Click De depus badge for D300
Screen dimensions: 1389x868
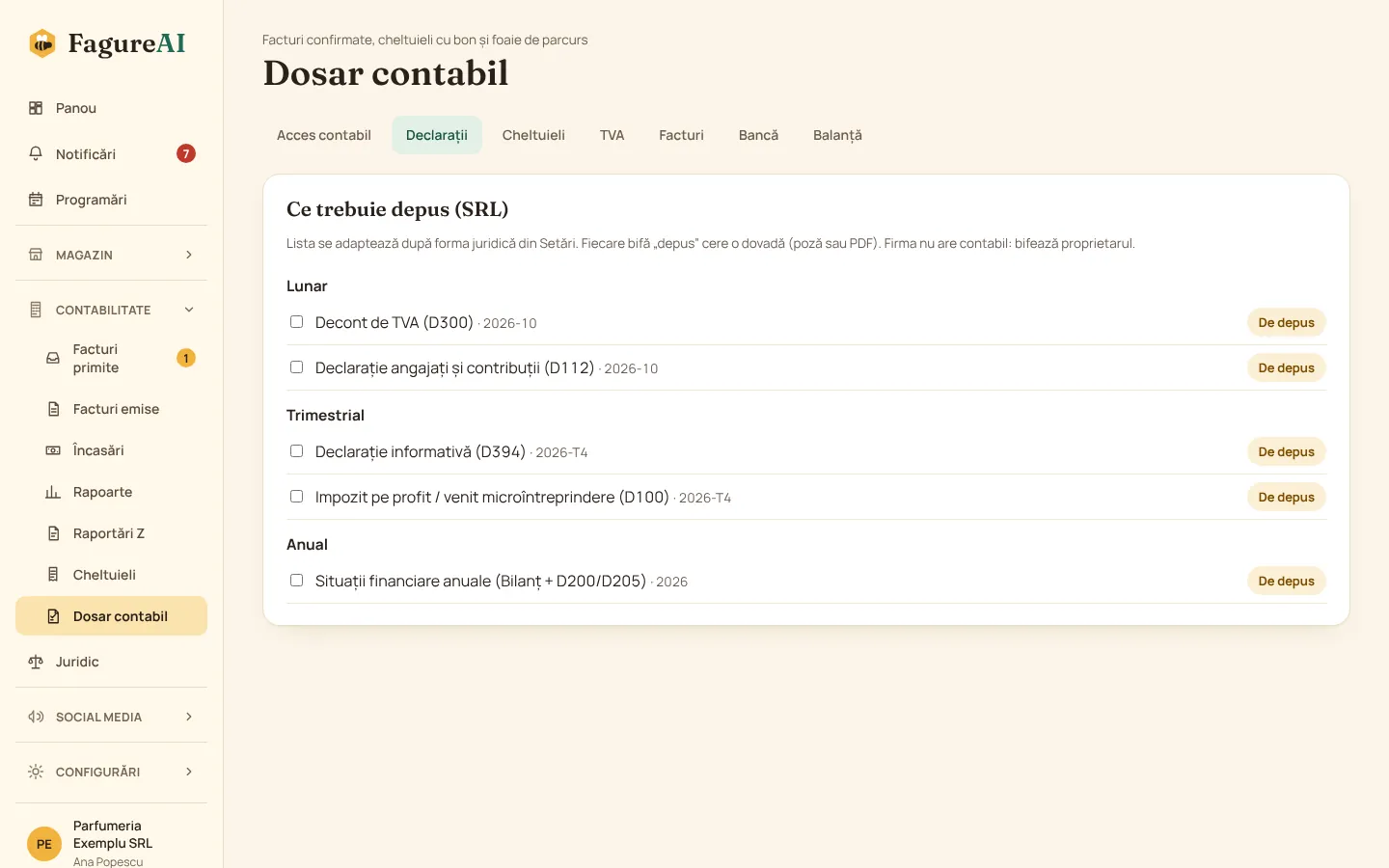pos(1286,322)
